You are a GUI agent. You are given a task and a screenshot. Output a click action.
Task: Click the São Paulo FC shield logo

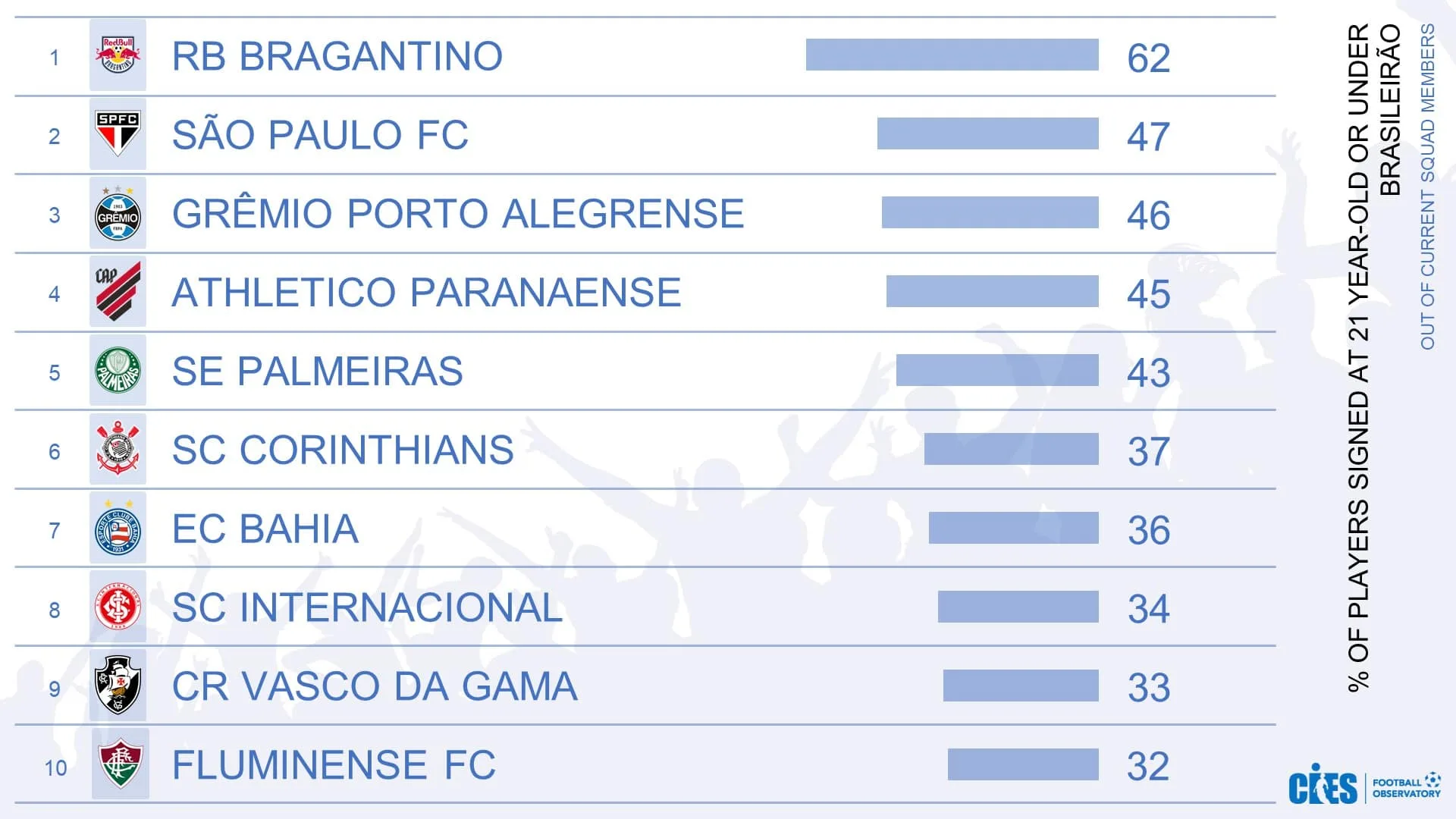[x=118, y=134]
